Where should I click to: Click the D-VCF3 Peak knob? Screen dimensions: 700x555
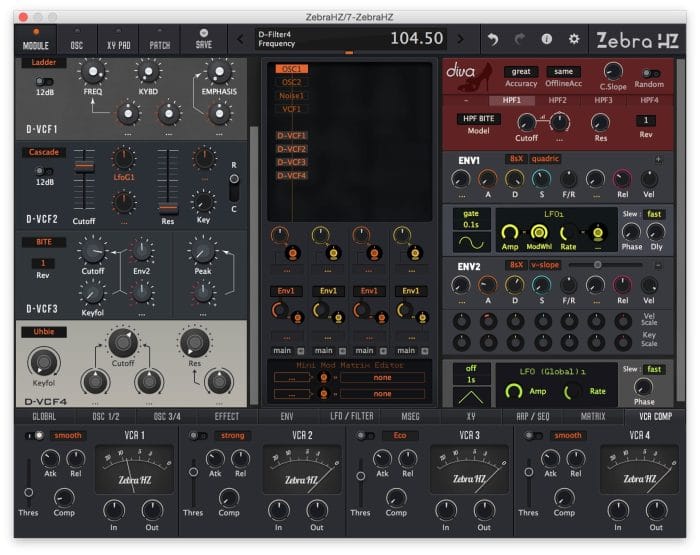203,251
